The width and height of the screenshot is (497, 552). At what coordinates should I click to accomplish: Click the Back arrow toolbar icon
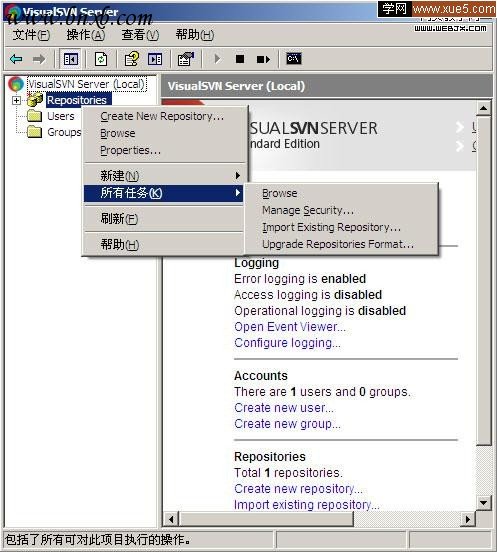(16, 59)
